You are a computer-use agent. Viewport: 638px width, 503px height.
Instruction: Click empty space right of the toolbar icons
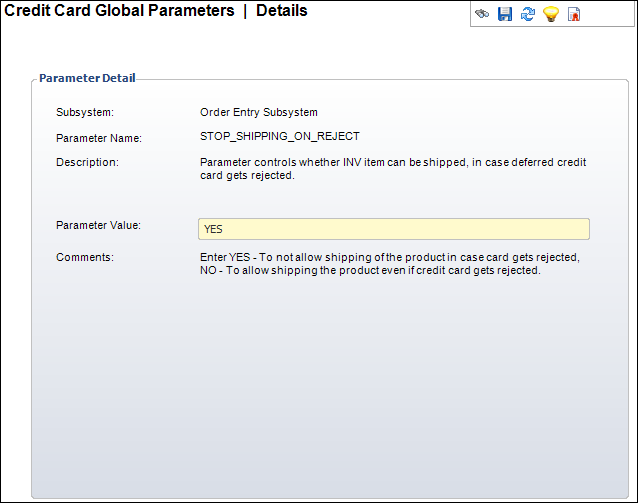click(x=608, y=15)
